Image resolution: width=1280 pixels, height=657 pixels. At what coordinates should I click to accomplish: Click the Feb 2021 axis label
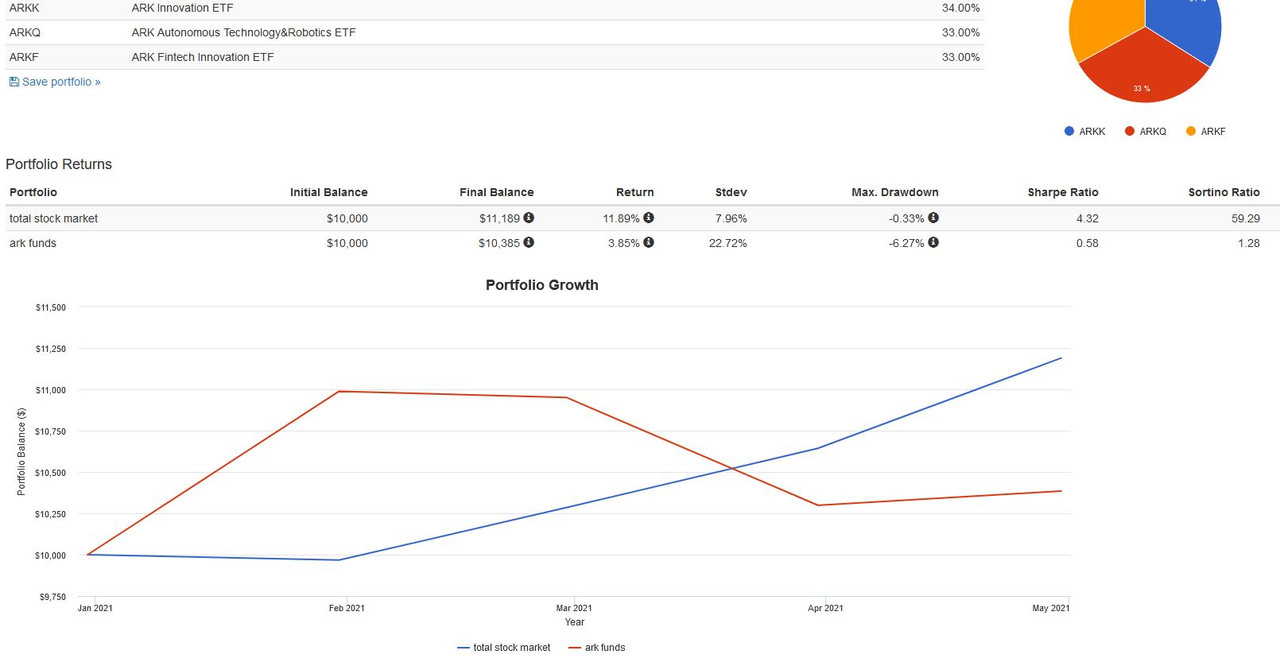(x=347, y=608)
